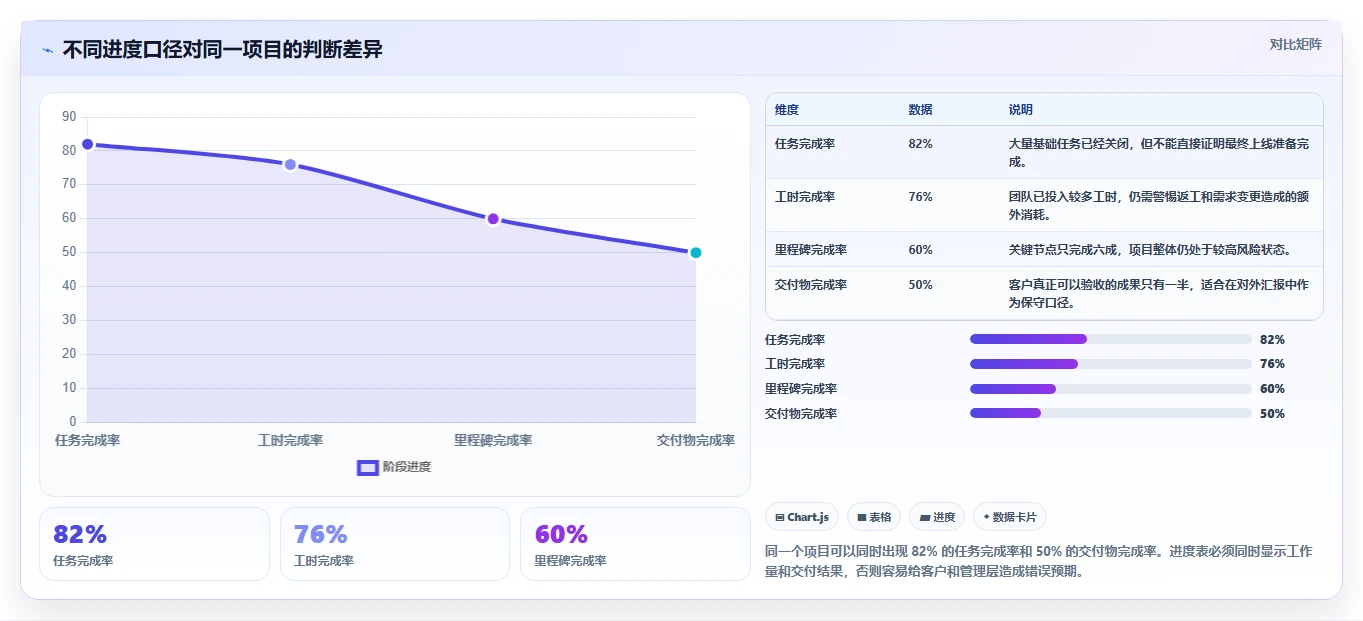Click the 76% table cell

pyautogui.click(x=920, y=197)
